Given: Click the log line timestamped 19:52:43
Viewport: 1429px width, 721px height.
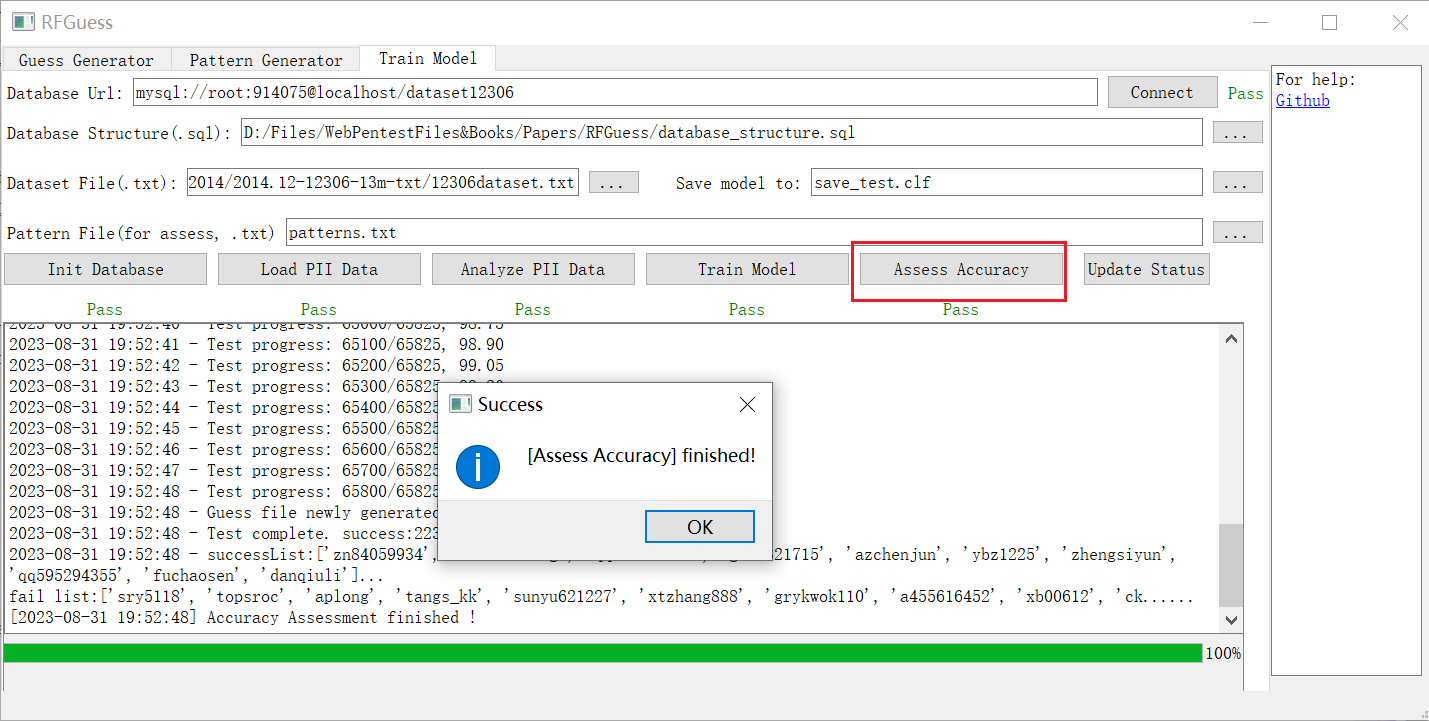Looking at the screenshot, I should (x=224, y=386).
